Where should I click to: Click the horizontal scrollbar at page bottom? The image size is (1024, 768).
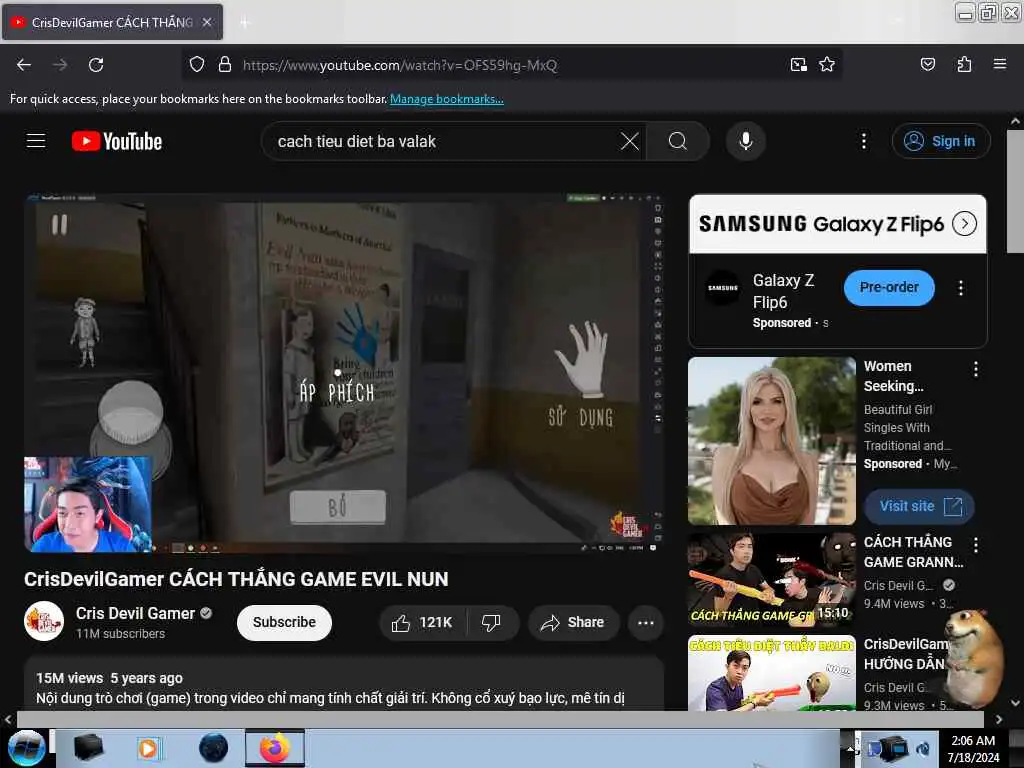(500, 719)
